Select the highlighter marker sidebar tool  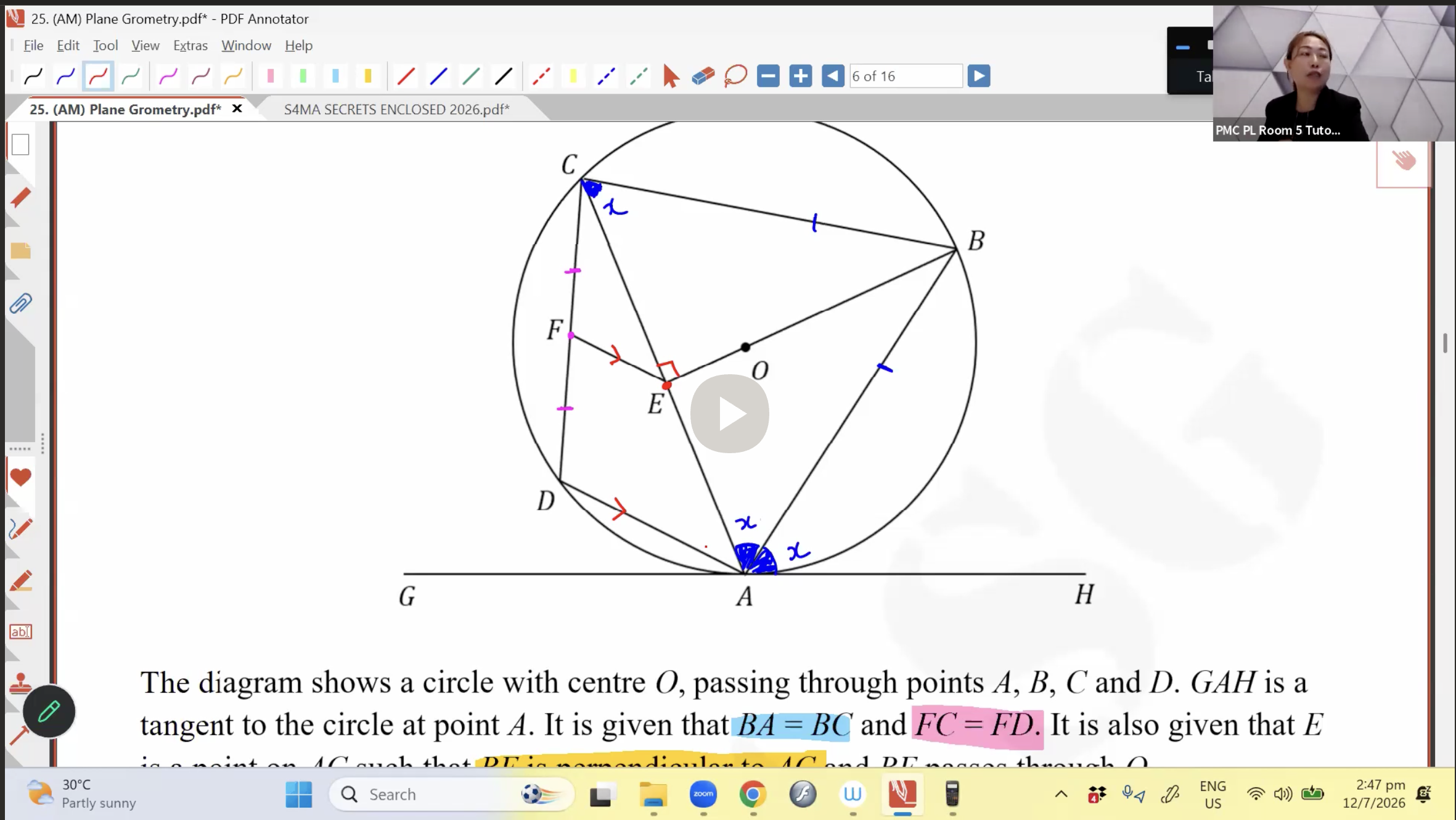[20, 581]
